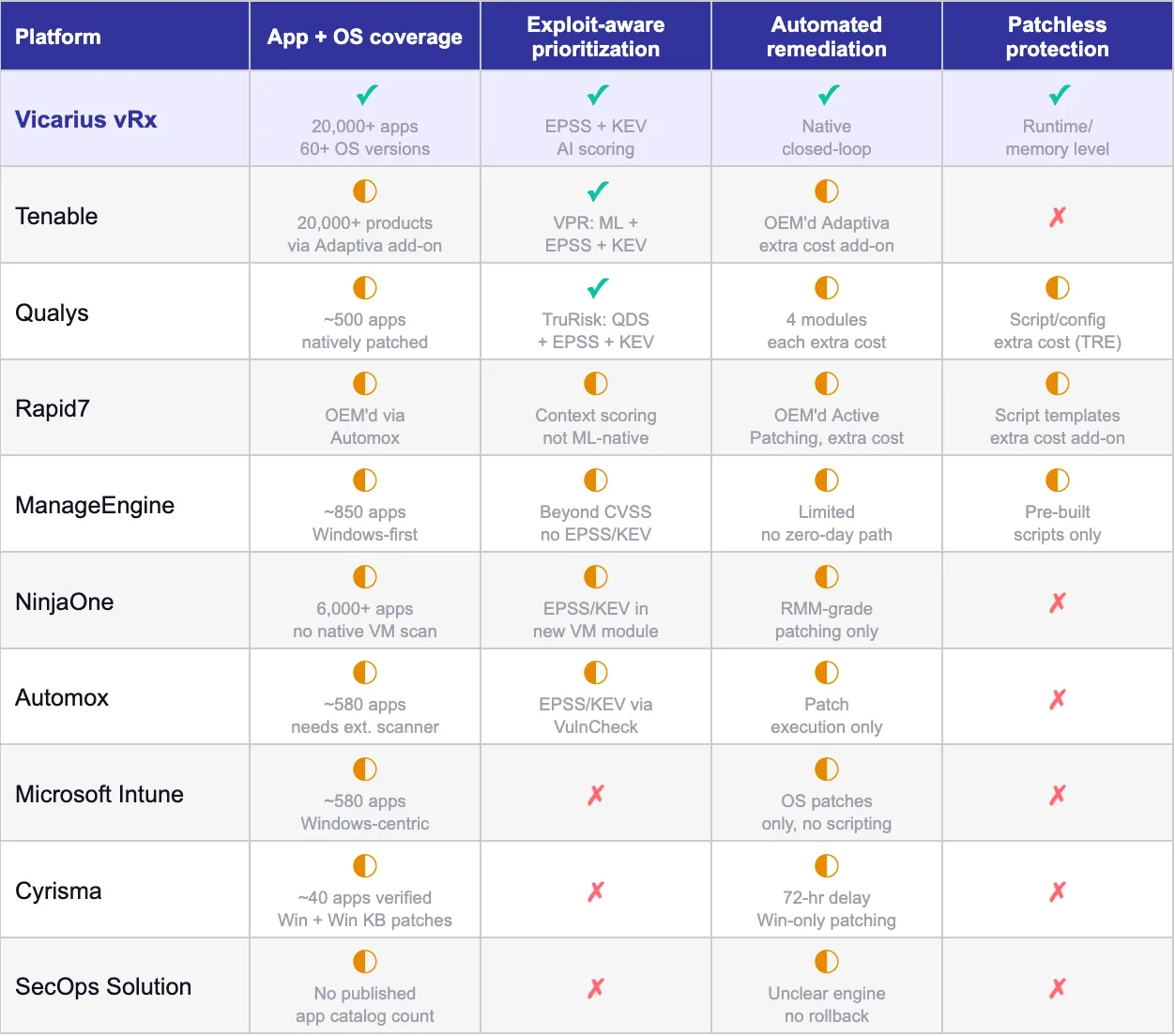Select the 'Platform' column header

coord(58,37)
